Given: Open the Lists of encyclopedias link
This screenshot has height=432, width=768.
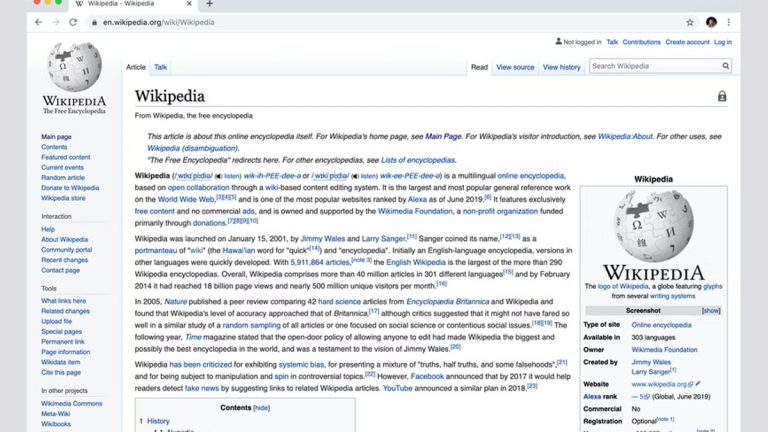Looking at the screenshot, I should coord(418,160).
